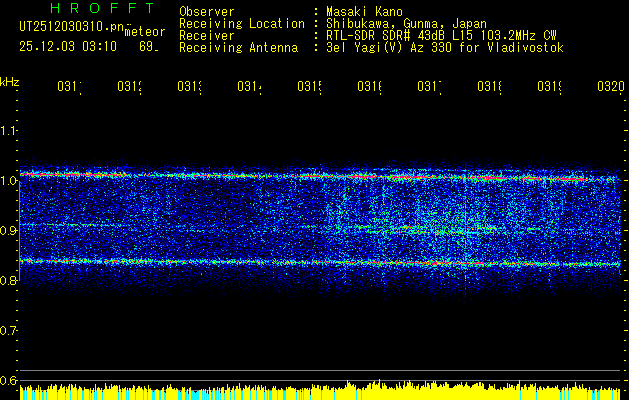Click the 0.8 frequency axis label
Viewport: 629px width, 400px height.
(x=8, y=280)
